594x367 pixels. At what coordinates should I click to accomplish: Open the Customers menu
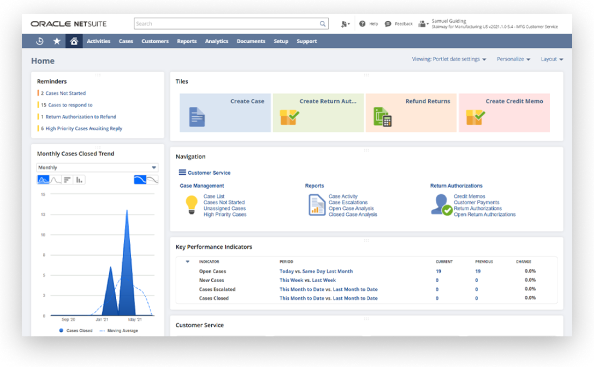click(155, 41)
